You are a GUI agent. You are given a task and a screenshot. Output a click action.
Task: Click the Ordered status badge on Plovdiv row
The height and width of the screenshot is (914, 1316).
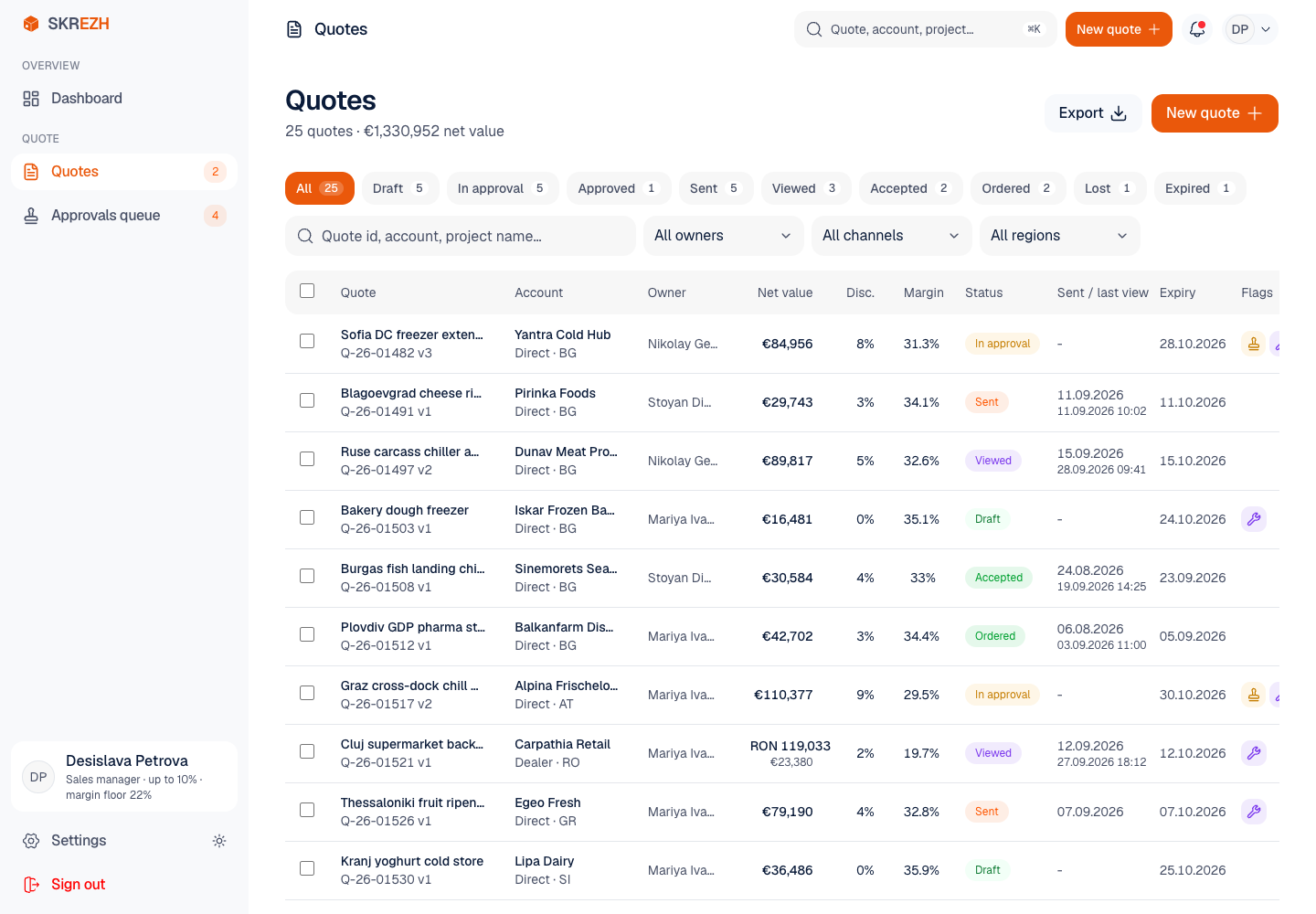coord(995,636)
